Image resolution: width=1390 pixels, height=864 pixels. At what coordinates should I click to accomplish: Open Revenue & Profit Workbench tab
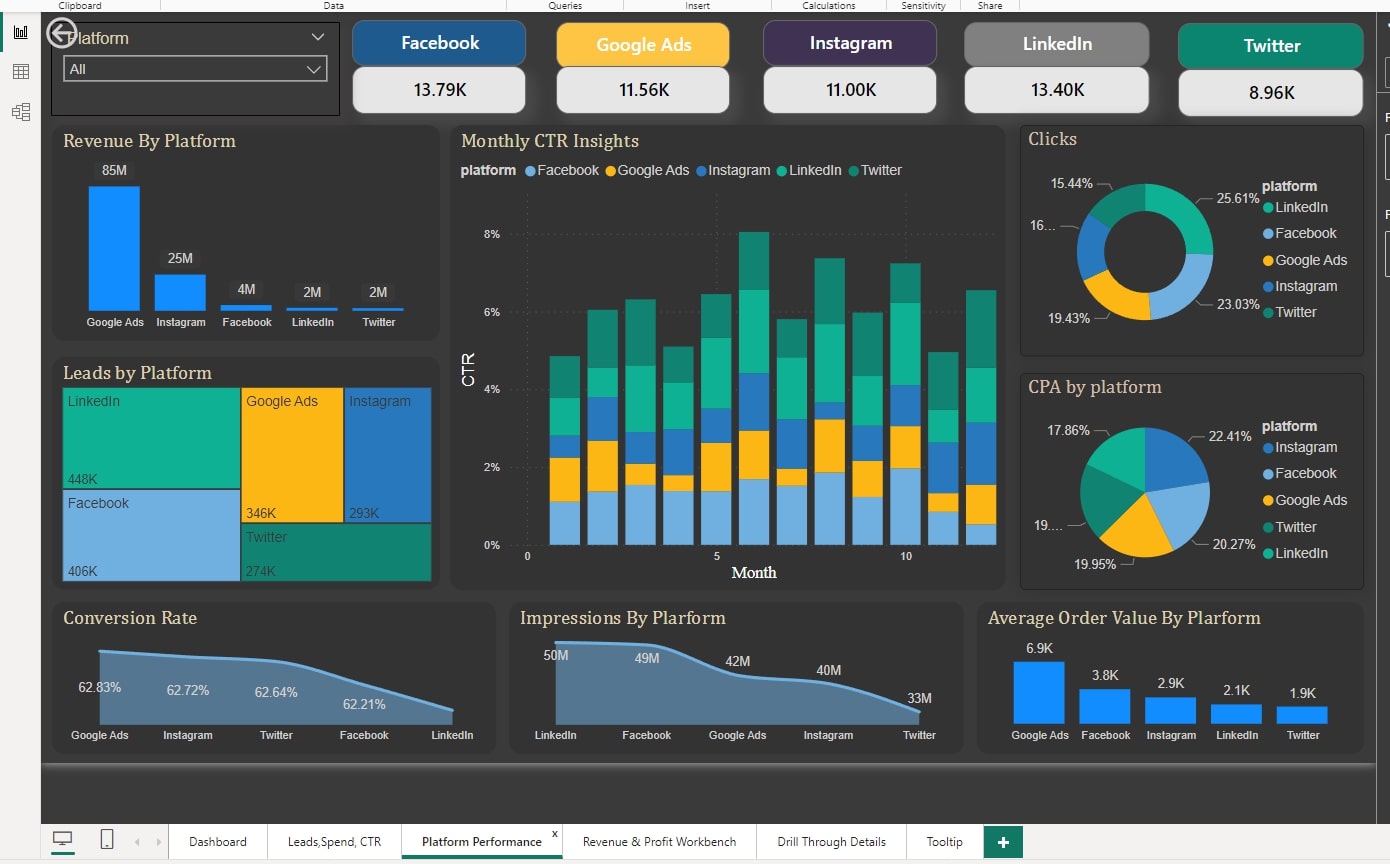(x=659, y=842)
